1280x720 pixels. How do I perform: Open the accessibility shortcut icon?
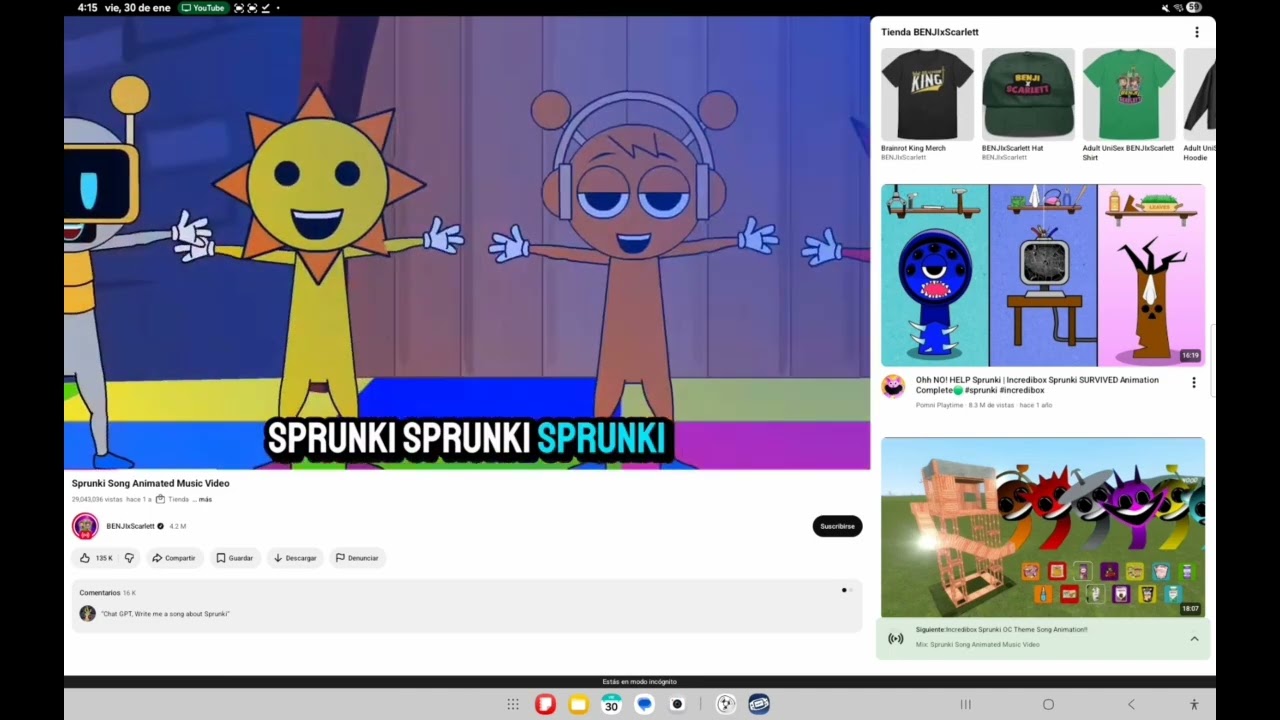[1194, 704]
